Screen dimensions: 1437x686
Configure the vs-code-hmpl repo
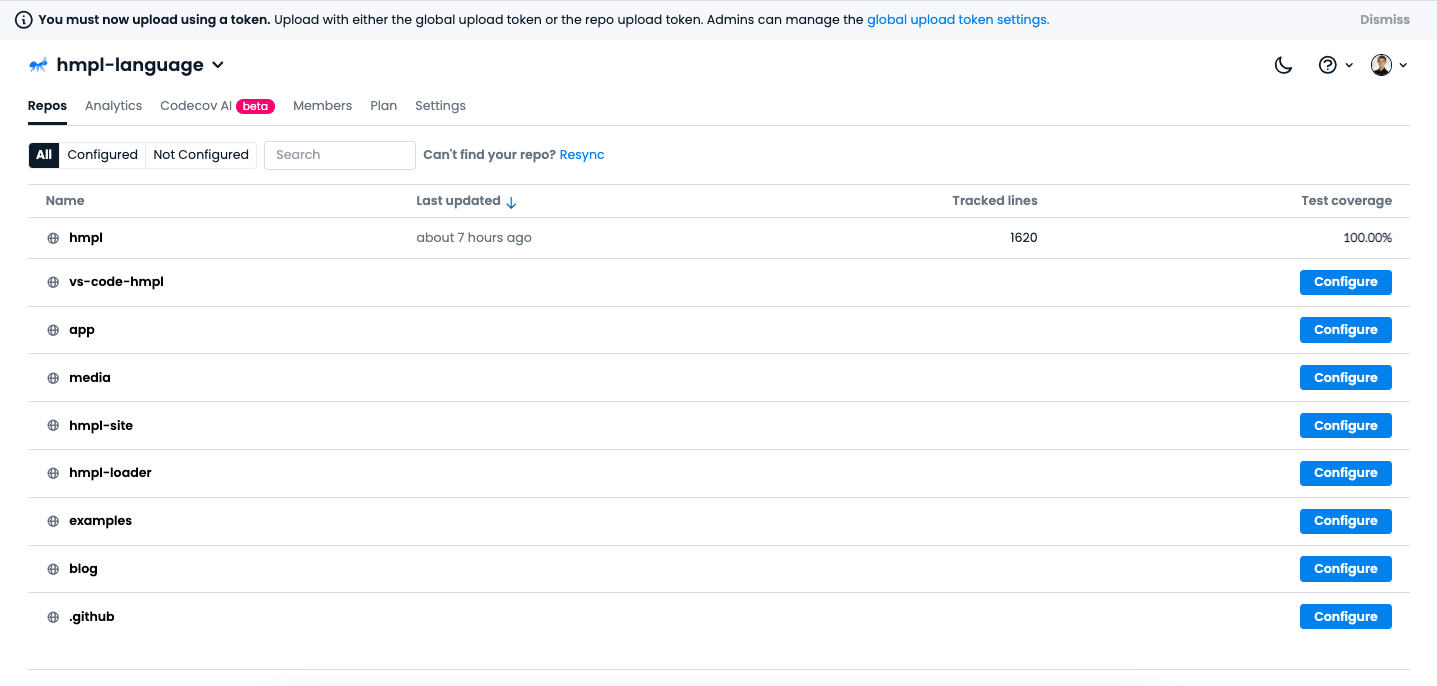click(1345, 282)
